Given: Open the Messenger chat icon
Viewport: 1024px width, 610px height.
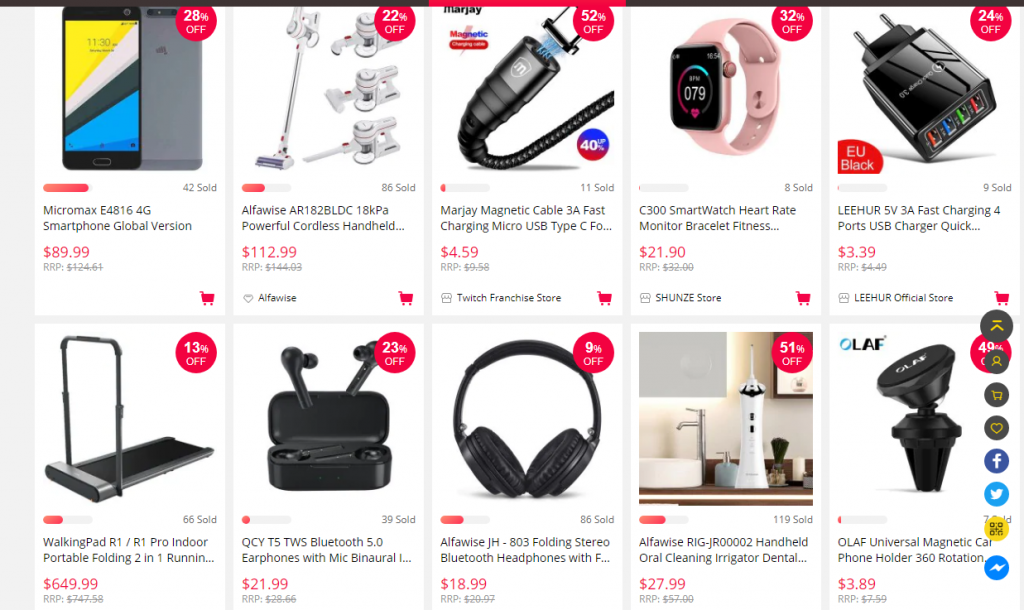Looking at the screenshot, I should coord(997,568).
